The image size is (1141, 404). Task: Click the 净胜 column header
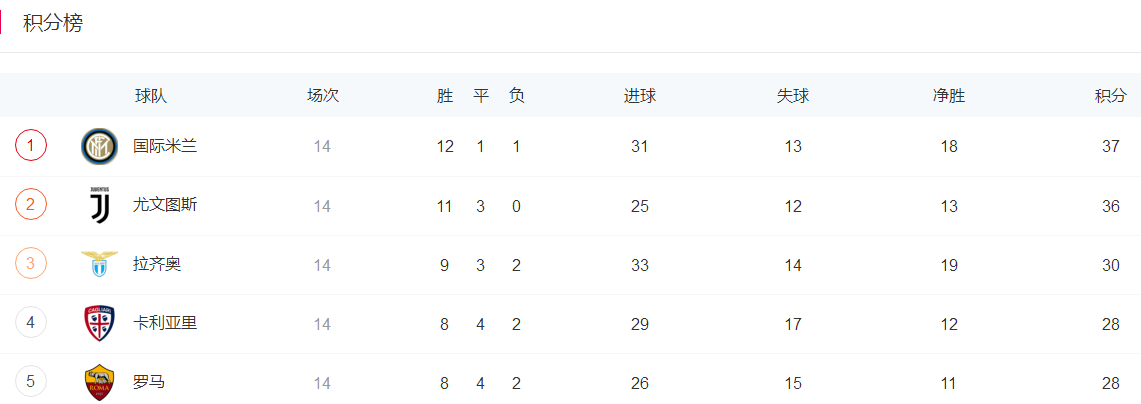[949, 96]
